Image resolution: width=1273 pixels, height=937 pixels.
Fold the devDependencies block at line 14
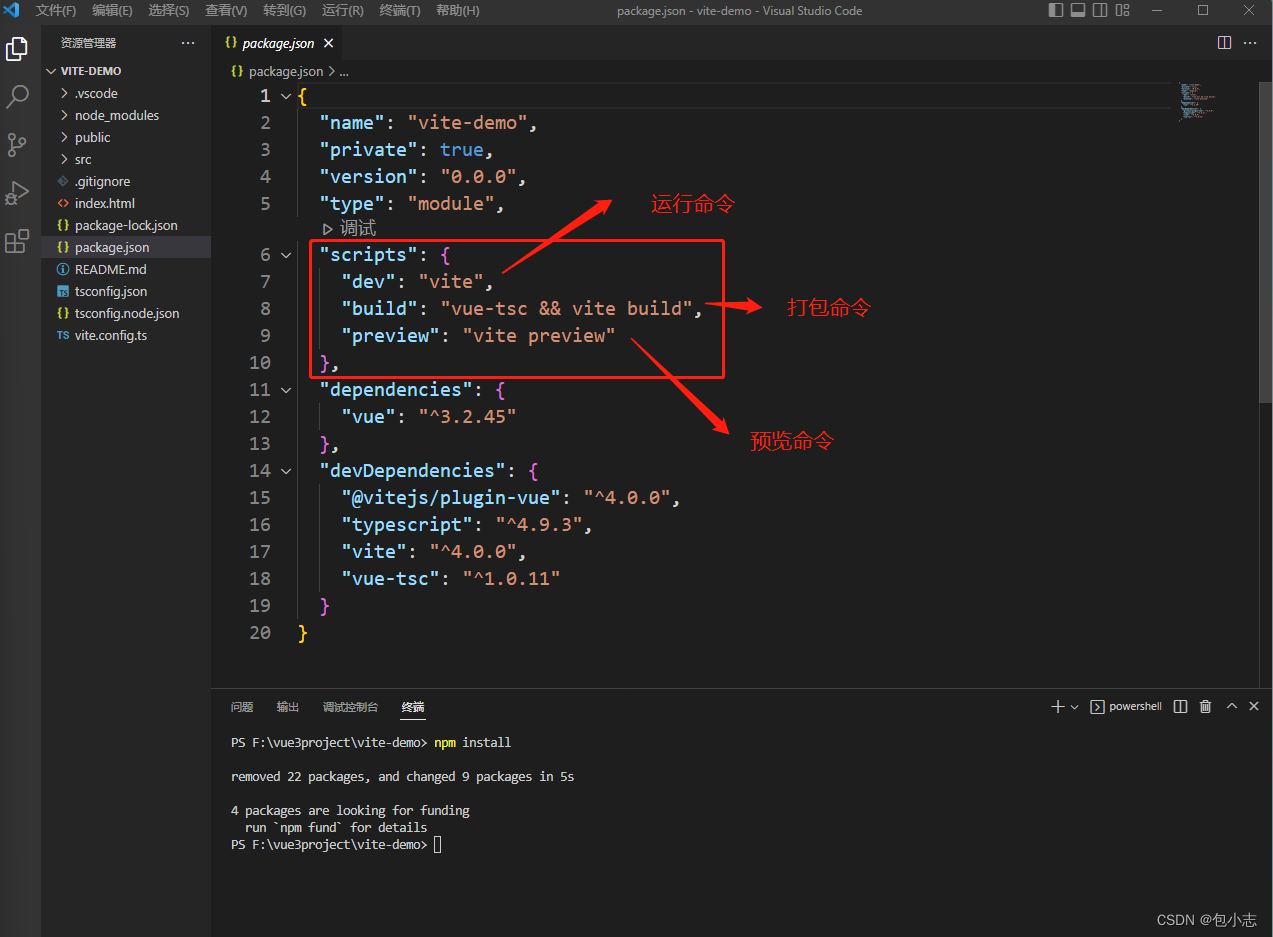click(286, 471)
